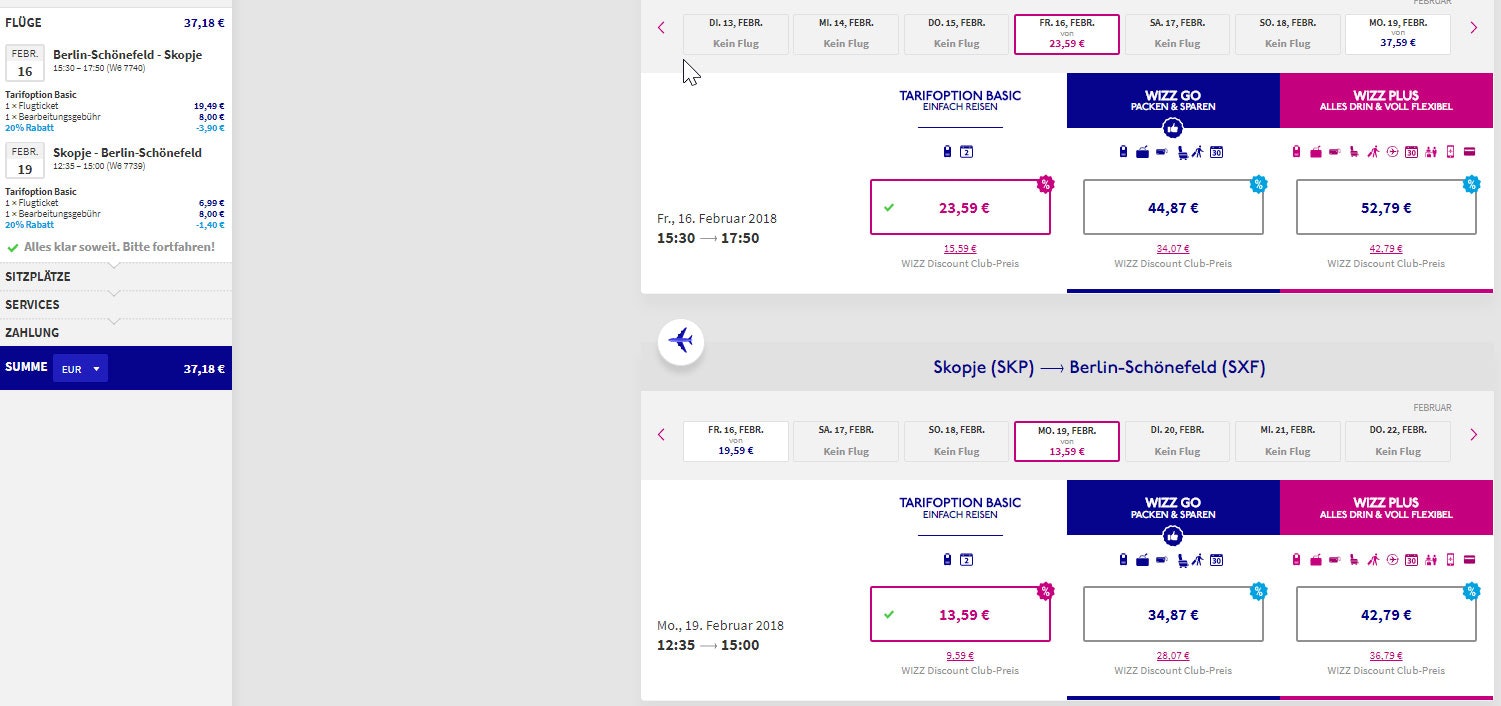Go to previous outbound dates with the left arrow
Image resolution: width=1501 pixels, height=706 pixels.
(661, 28)
